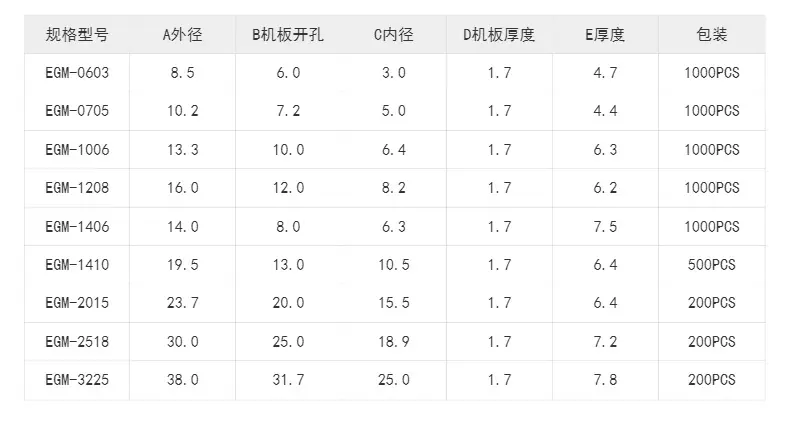Click the 规格型号 column header
Screen dimensions: 790x422
(x=77, y=35)
